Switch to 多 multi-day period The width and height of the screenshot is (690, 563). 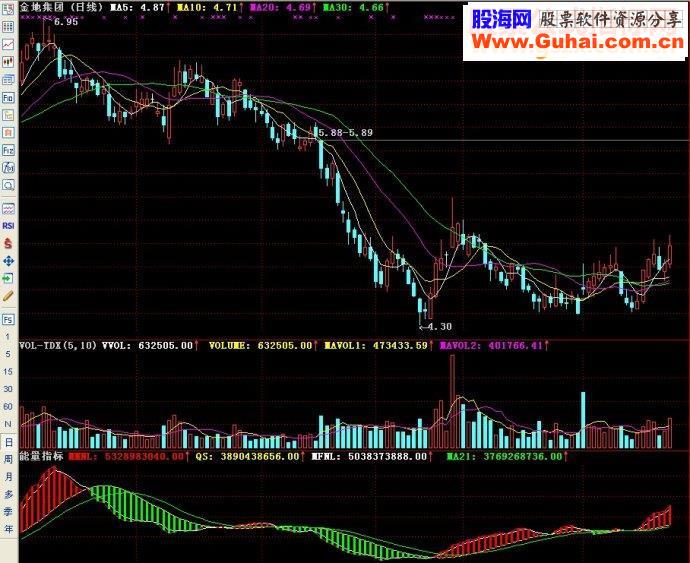click(8, 494)
